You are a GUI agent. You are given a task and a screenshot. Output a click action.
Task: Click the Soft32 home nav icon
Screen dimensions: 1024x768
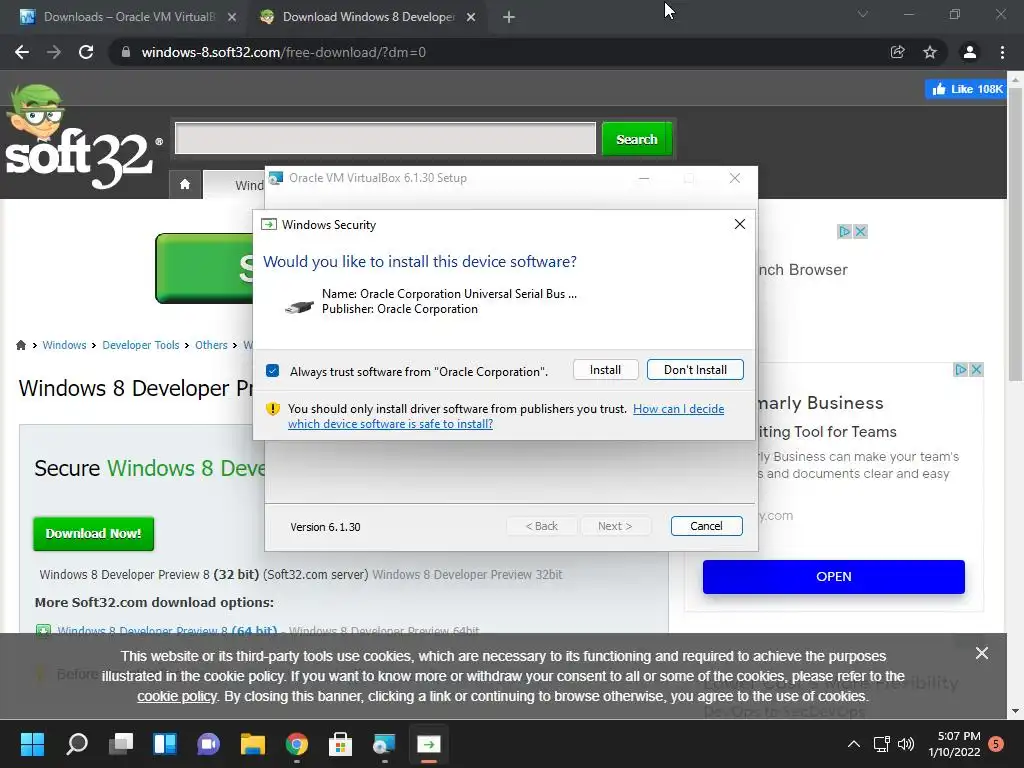click(185, 184)
